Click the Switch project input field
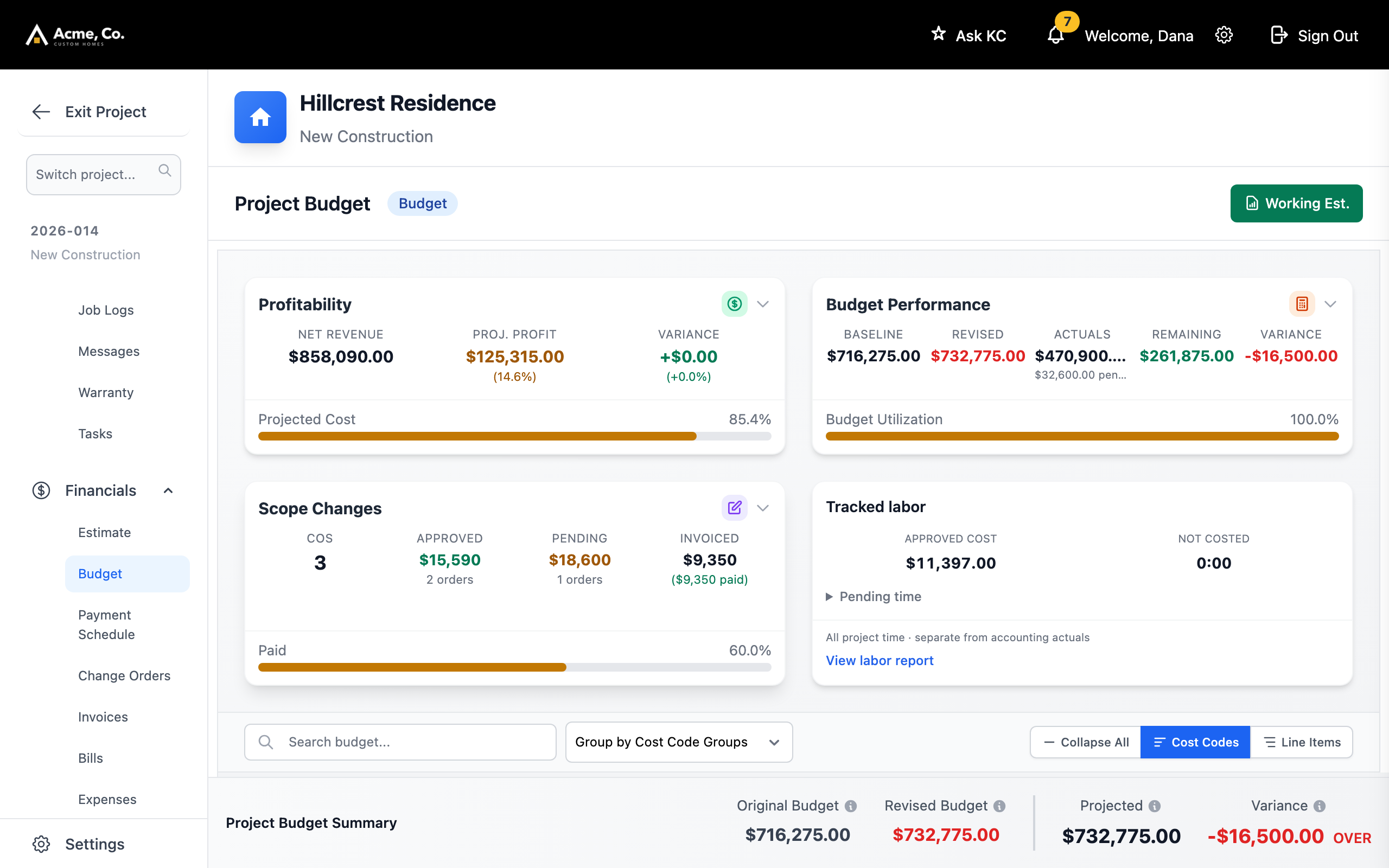The width and height of the screenshot is (1389, 868). [x=103, y=174]
